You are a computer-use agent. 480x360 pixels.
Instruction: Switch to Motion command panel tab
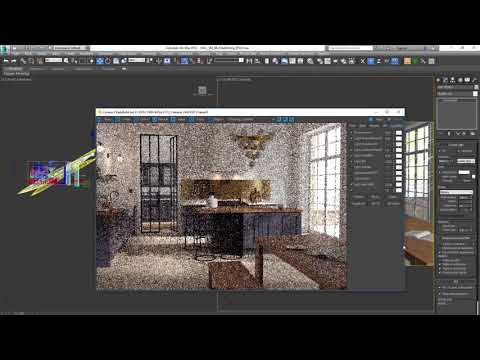(460, 80)
